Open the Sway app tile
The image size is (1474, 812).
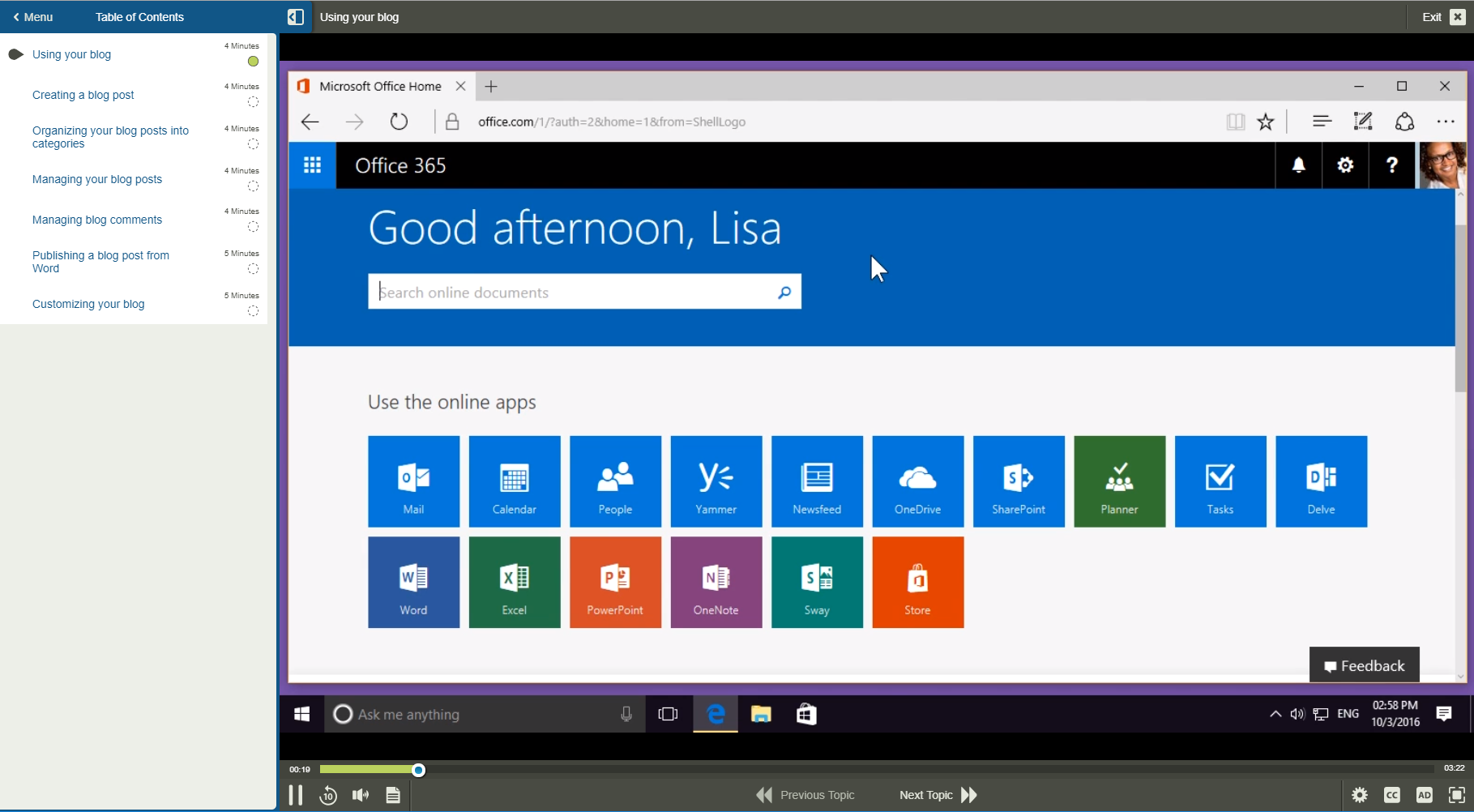point(816,582)
